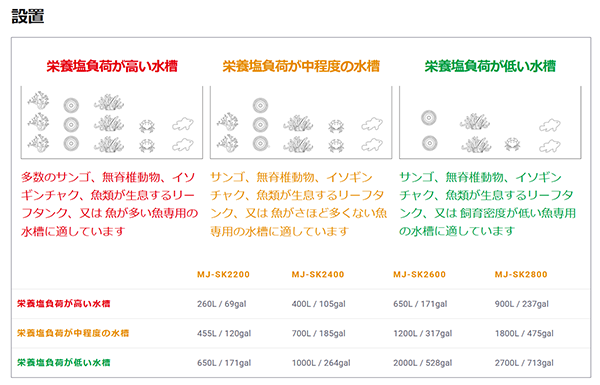Click the red high nutrient load tank heading
This screenshot has width=600, height=385.
[112, 66]
